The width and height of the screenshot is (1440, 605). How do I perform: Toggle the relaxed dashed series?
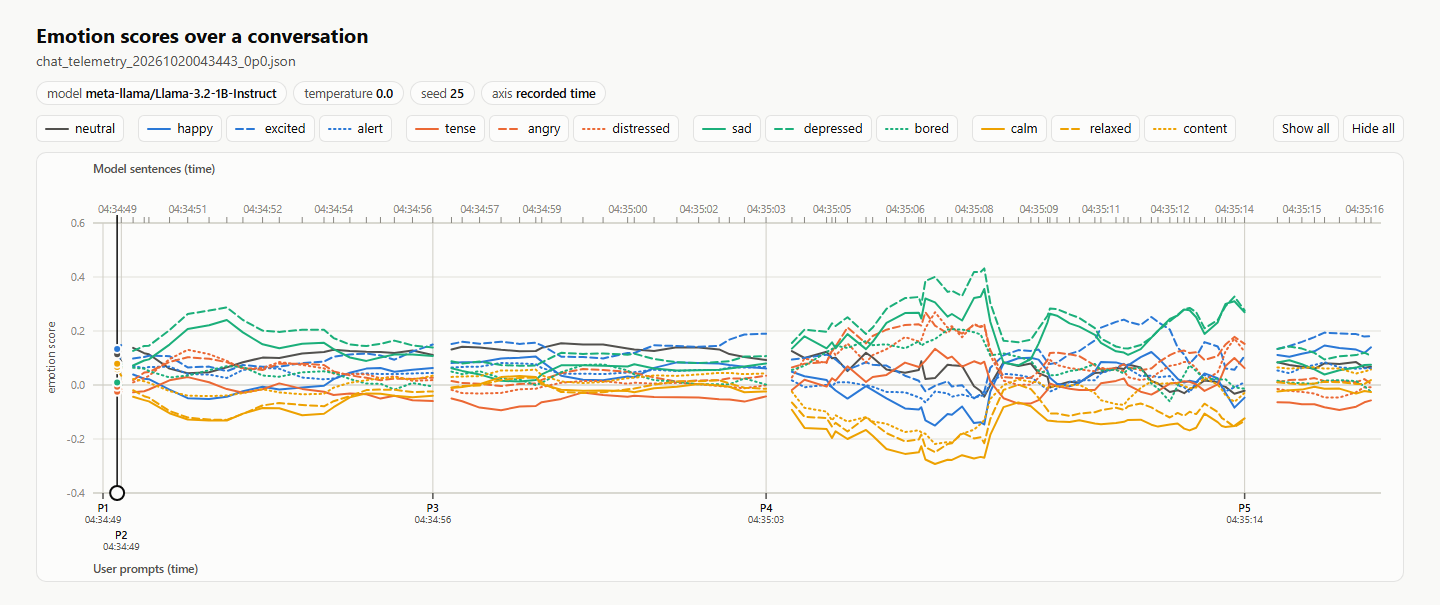click(1095, 128)
